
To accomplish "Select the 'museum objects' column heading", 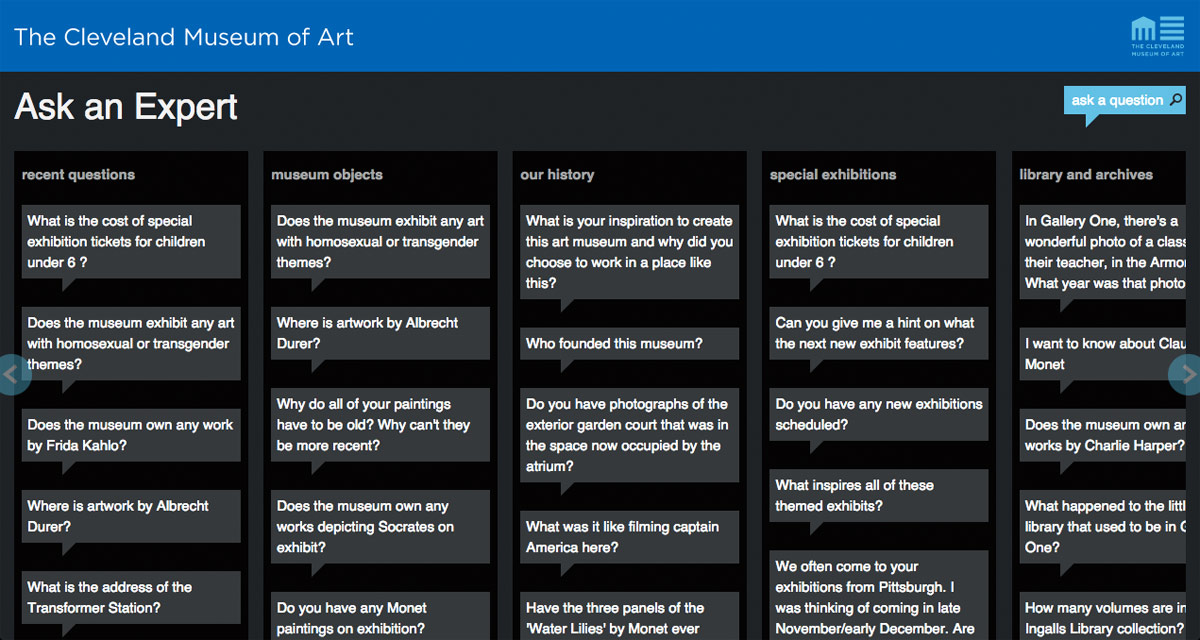I will 327,174.
